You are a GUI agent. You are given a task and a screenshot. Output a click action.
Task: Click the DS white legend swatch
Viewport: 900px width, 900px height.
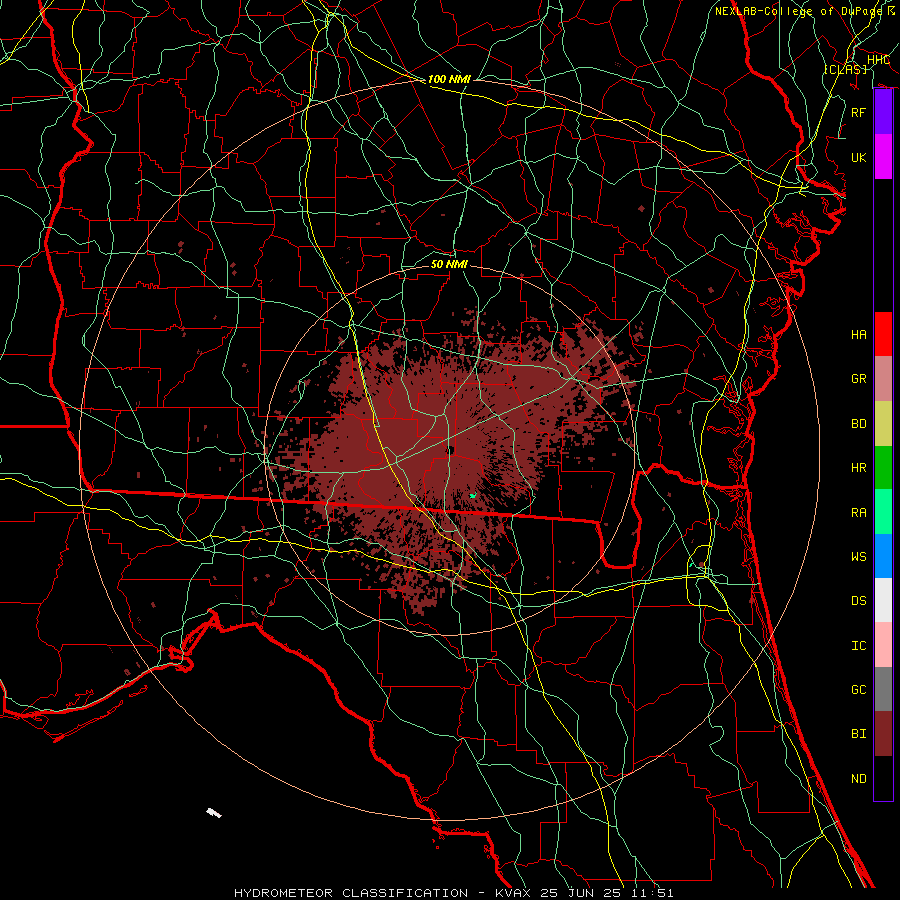tap(883, 600)
